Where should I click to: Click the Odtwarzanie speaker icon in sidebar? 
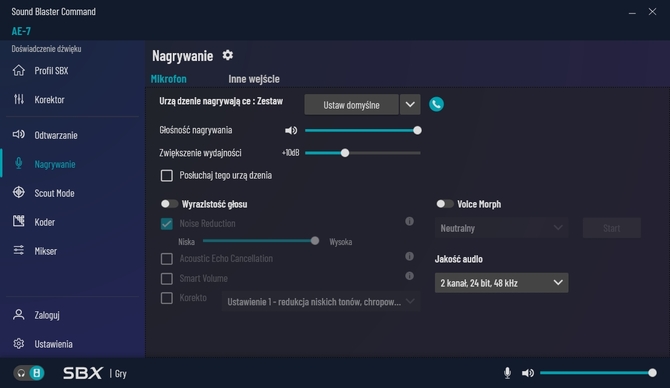point(18,135)
